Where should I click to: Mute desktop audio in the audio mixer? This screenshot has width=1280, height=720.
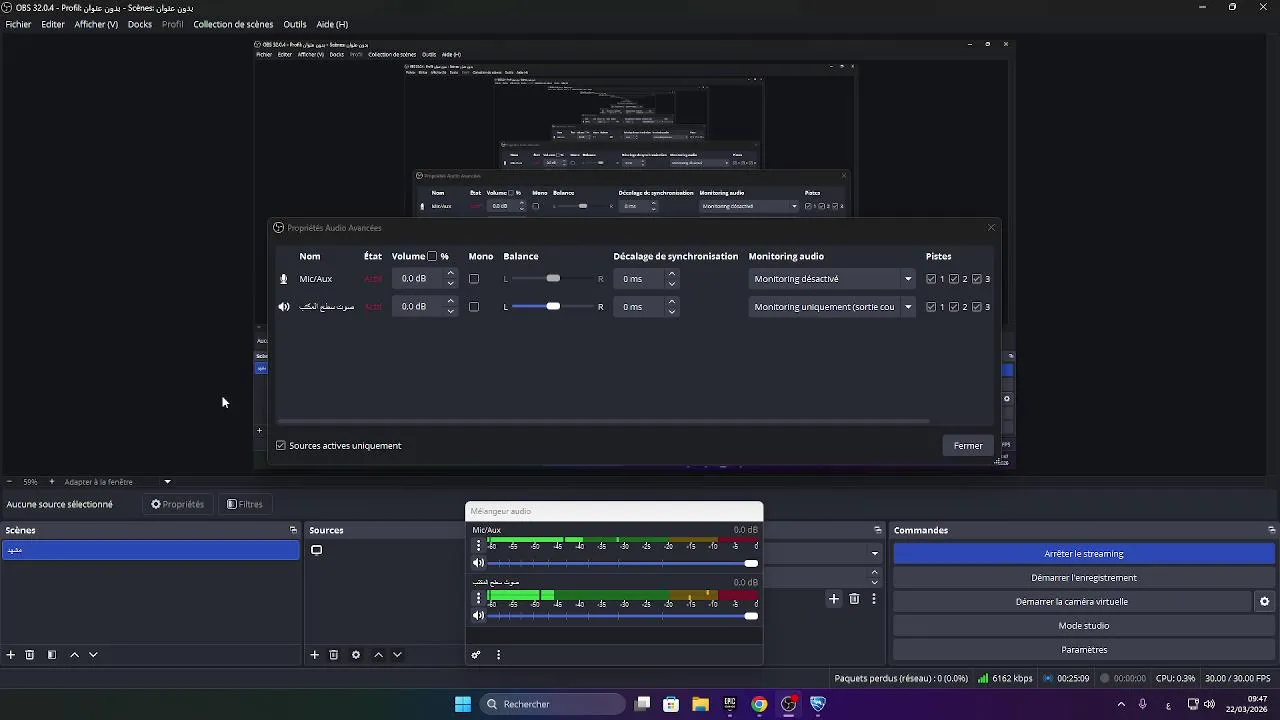coord(478,615)
